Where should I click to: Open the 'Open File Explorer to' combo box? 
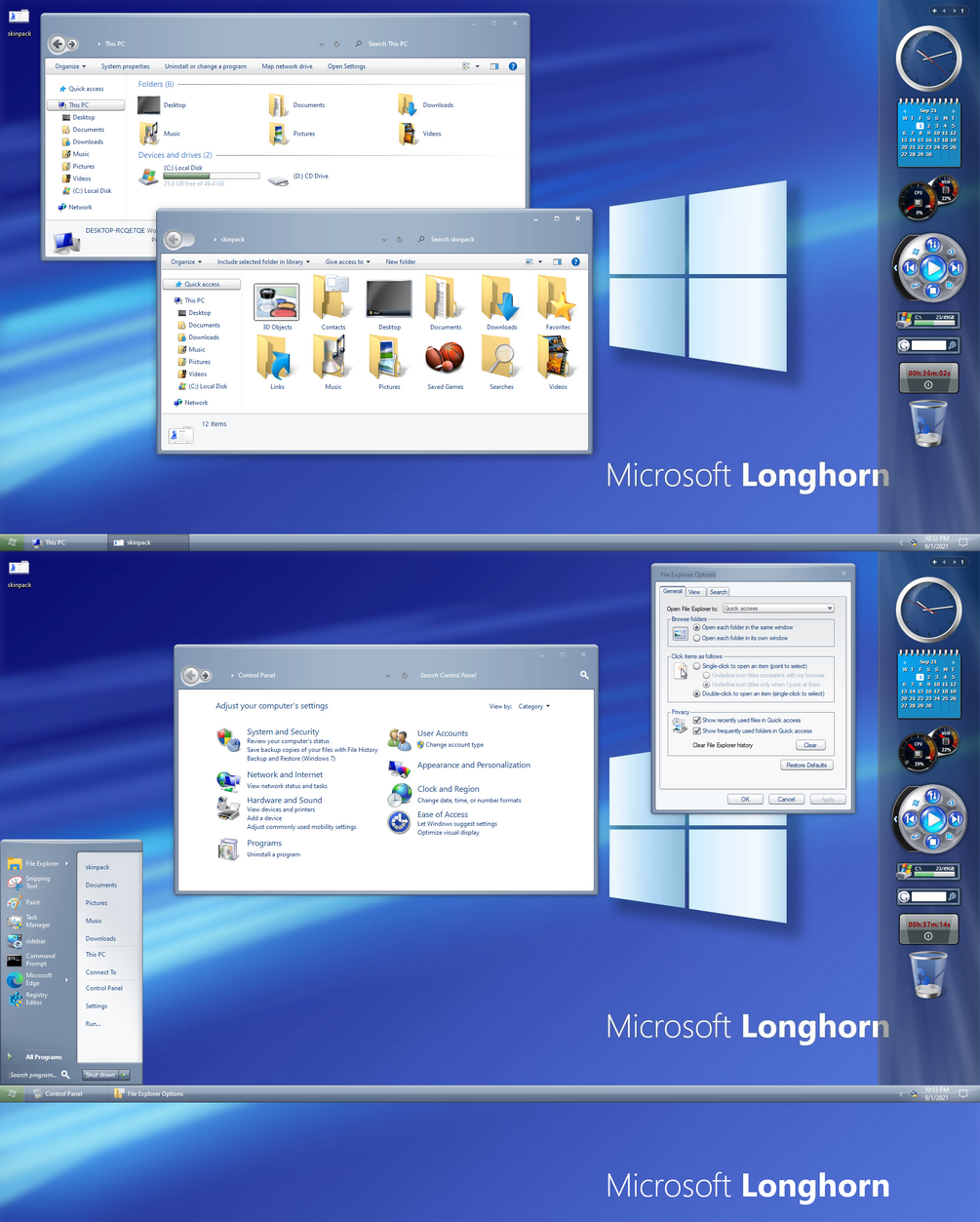pyautogui.click(x=777, y=608)
